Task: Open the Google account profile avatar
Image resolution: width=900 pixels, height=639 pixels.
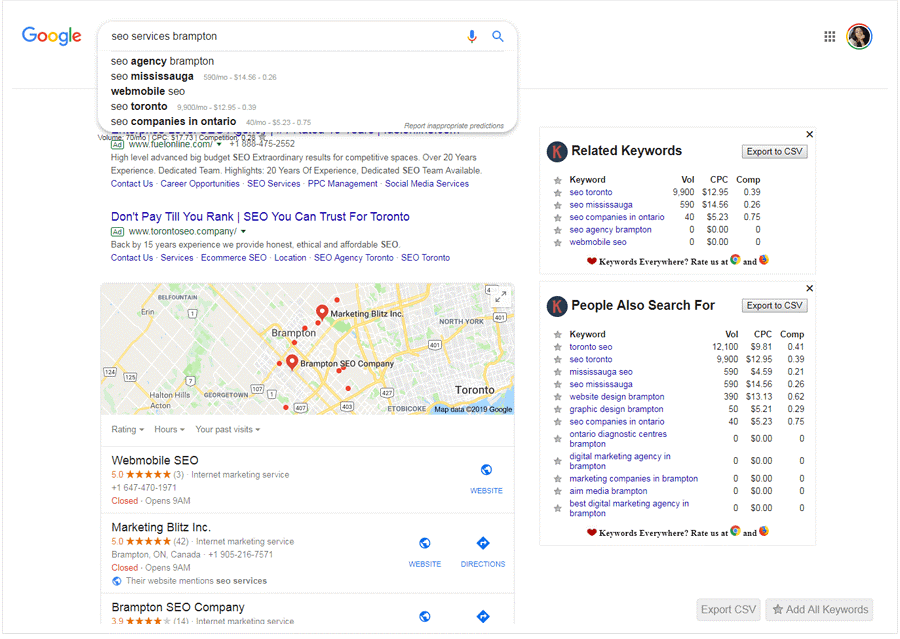Action: (859, 37)
